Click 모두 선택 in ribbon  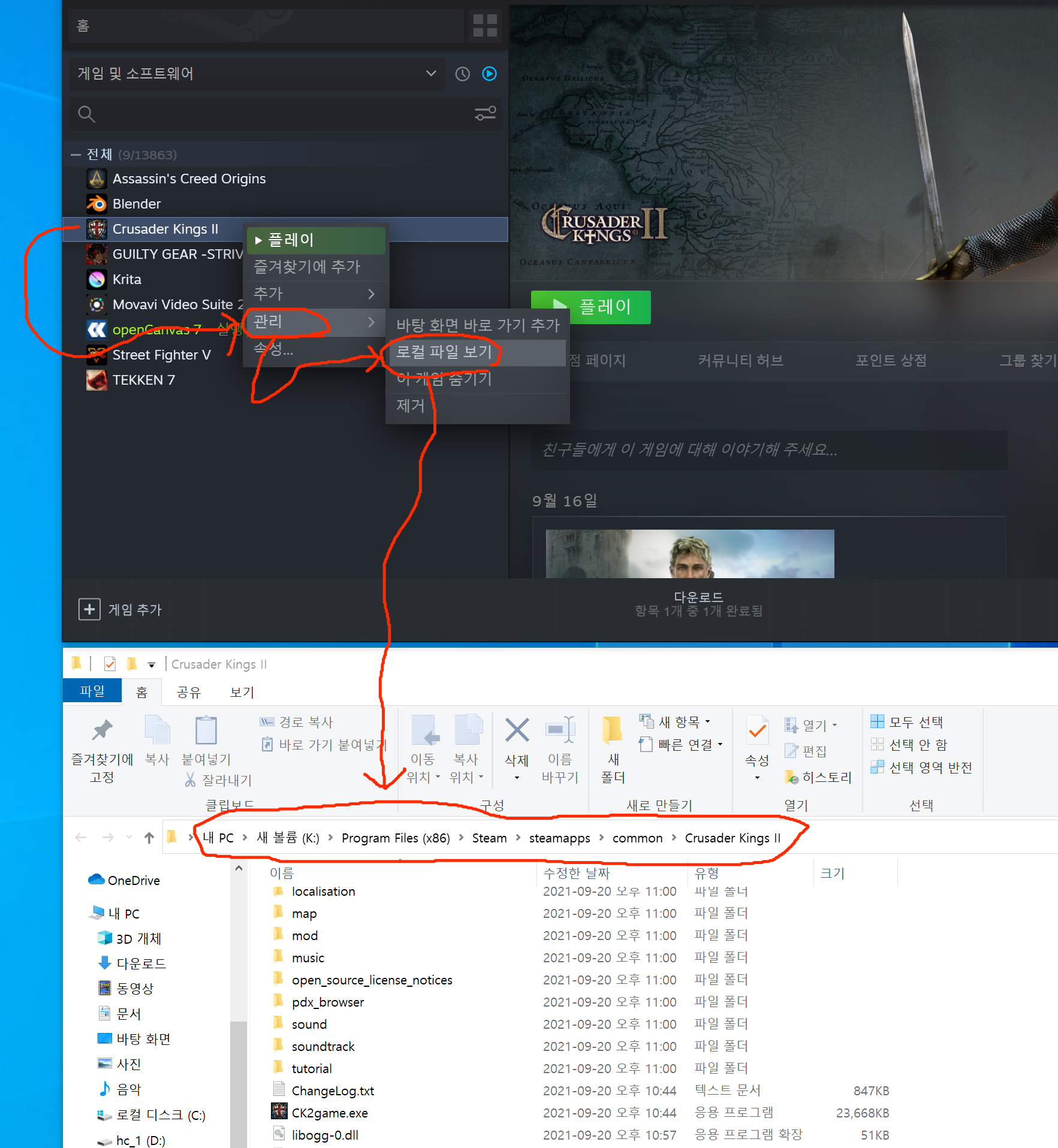click(906, 721)
